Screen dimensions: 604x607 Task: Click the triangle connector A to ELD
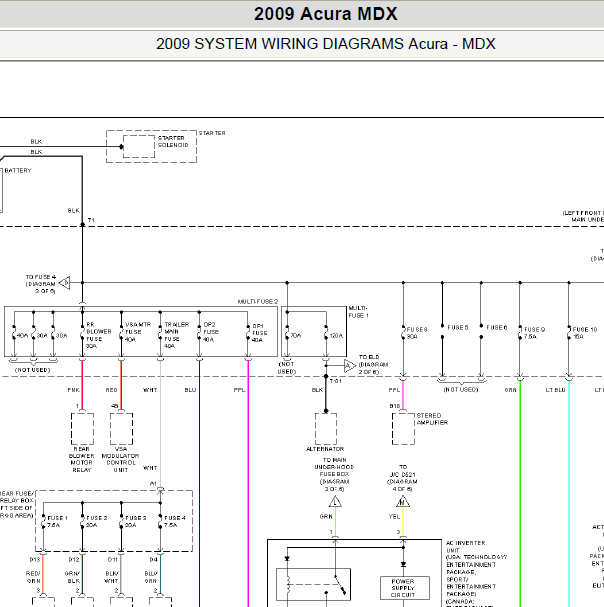(x=350, y=365)
